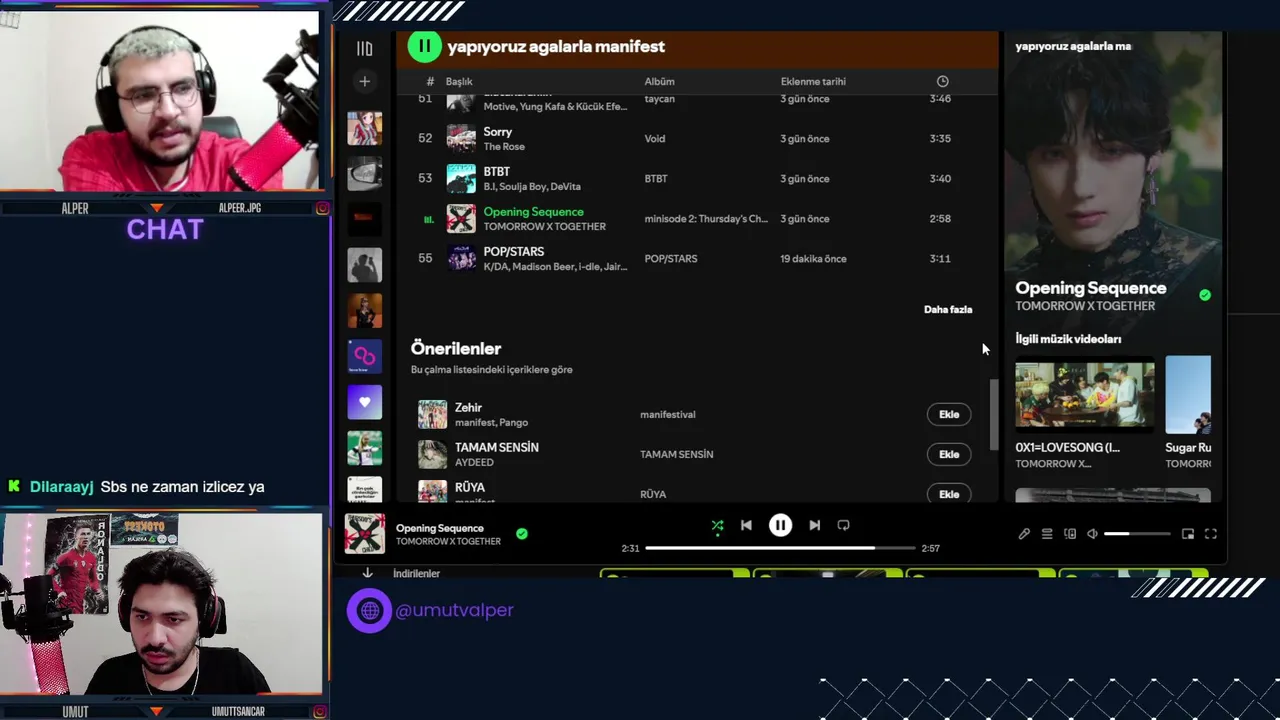The image size is (1280, 720).
Task: Open the İndirilenler downloads arrow icon
Action: tap(367, 573)
